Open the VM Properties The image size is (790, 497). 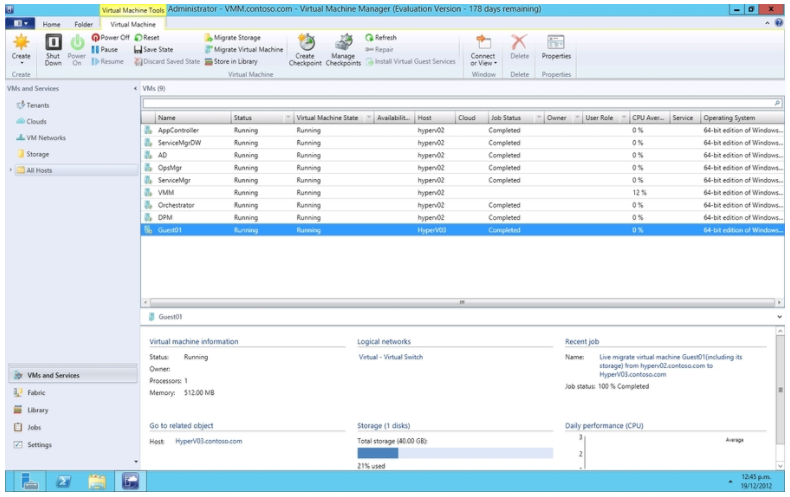(556, 47)
